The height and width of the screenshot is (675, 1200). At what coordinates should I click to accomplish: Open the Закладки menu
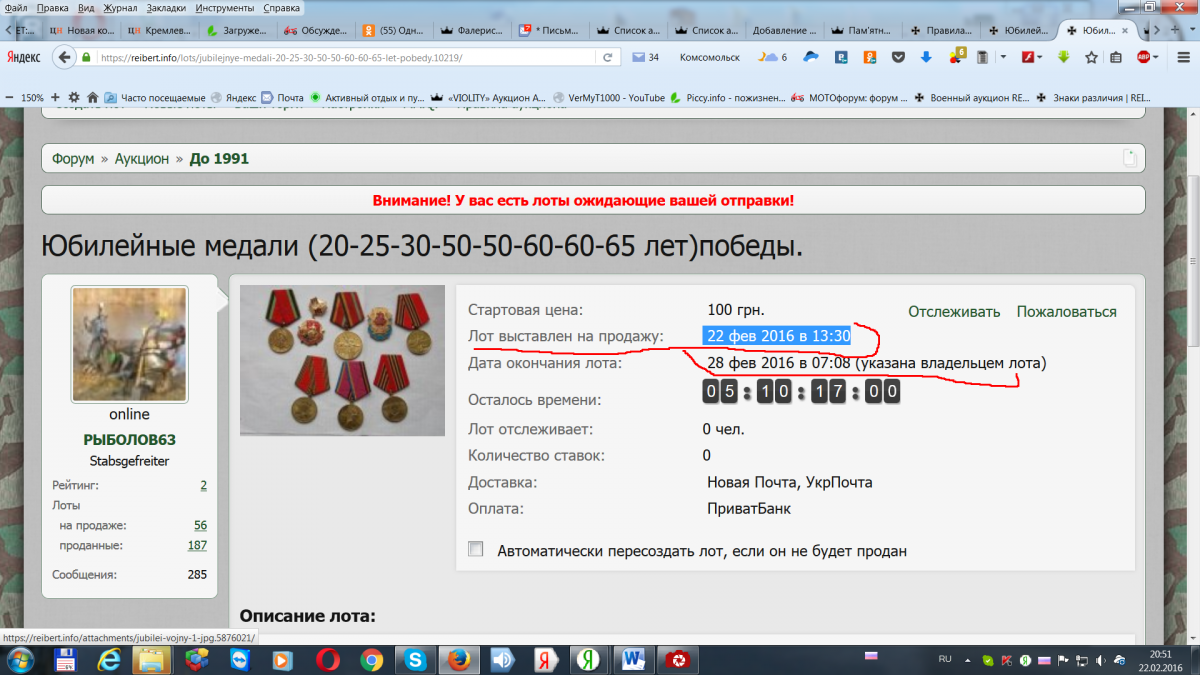166,7
